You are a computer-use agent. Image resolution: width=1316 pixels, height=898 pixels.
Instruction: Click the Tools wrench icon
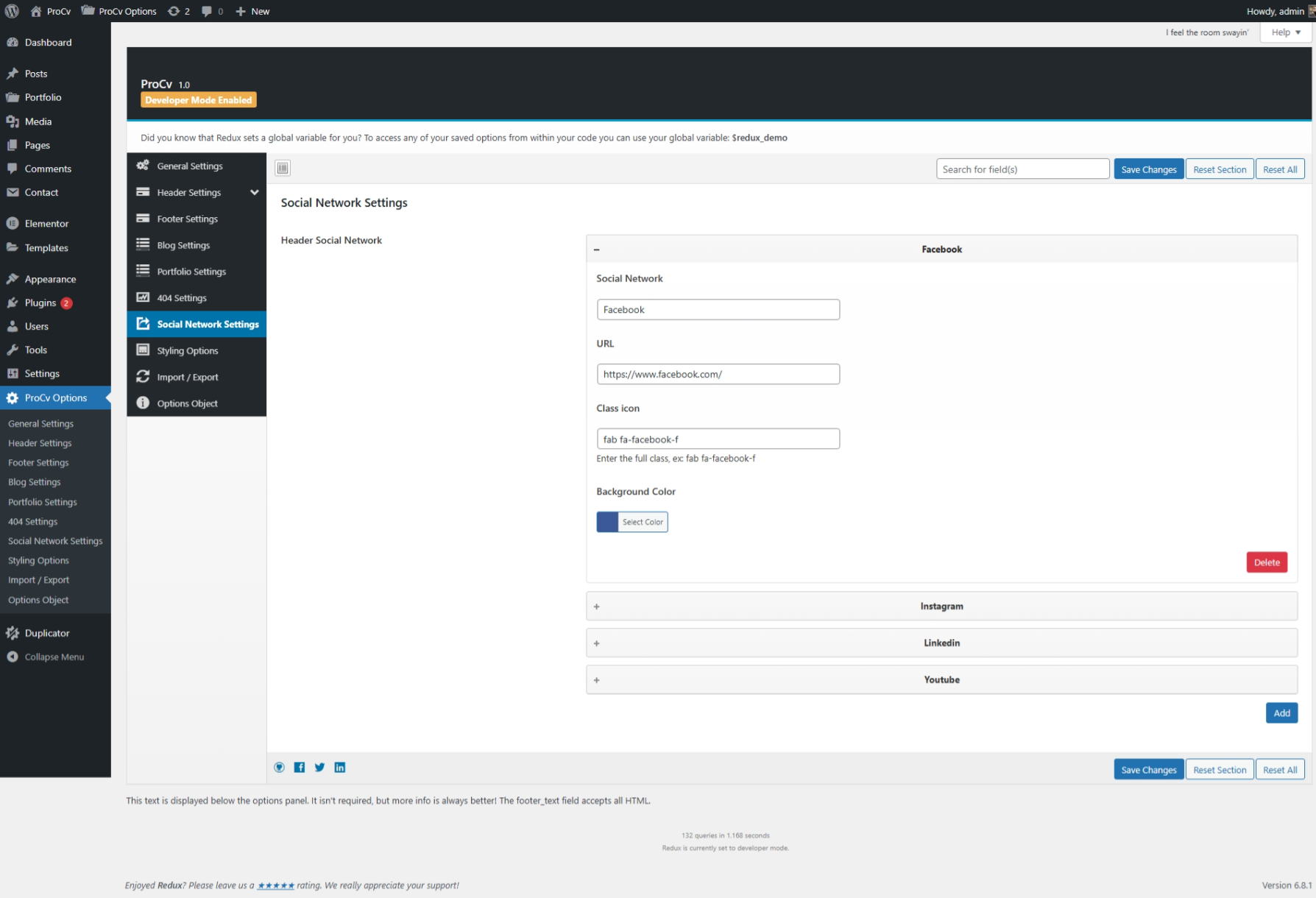[13, 350]
